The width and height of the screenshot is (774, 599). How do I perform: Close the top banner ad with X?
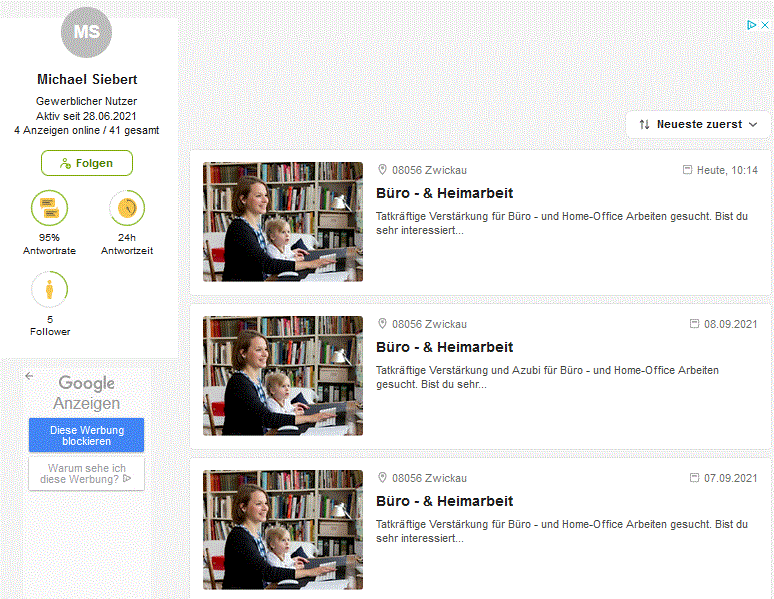coord(765,25)
